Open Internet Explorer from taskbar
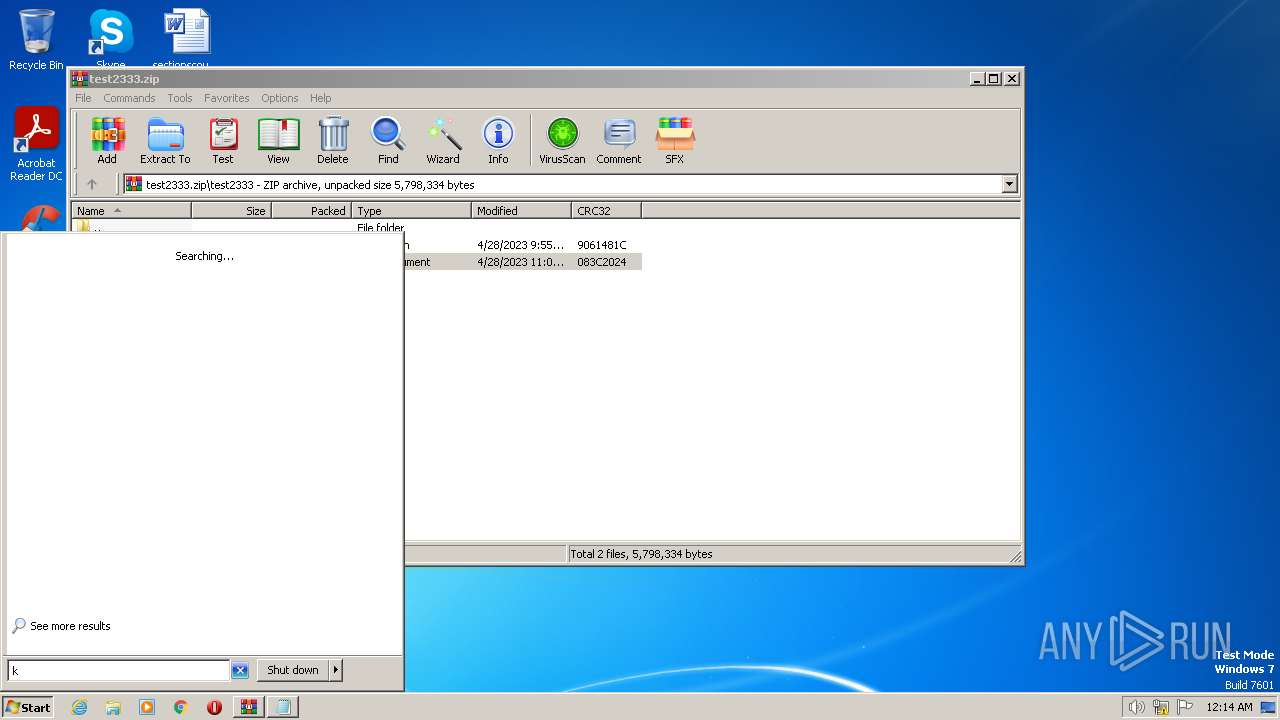Screen dimensions: 1280x720 click(x=79, y=707)
